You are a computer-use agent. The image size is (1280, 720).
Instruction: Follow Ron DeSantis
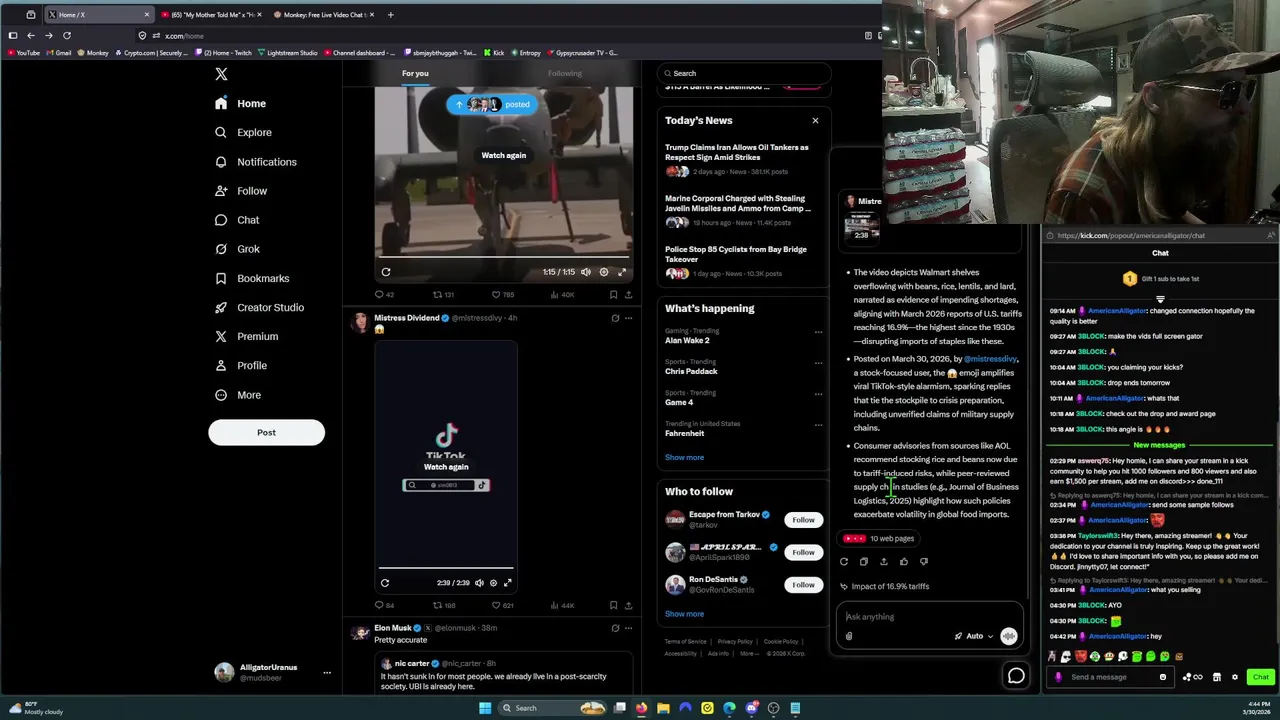tap(803, 585)
